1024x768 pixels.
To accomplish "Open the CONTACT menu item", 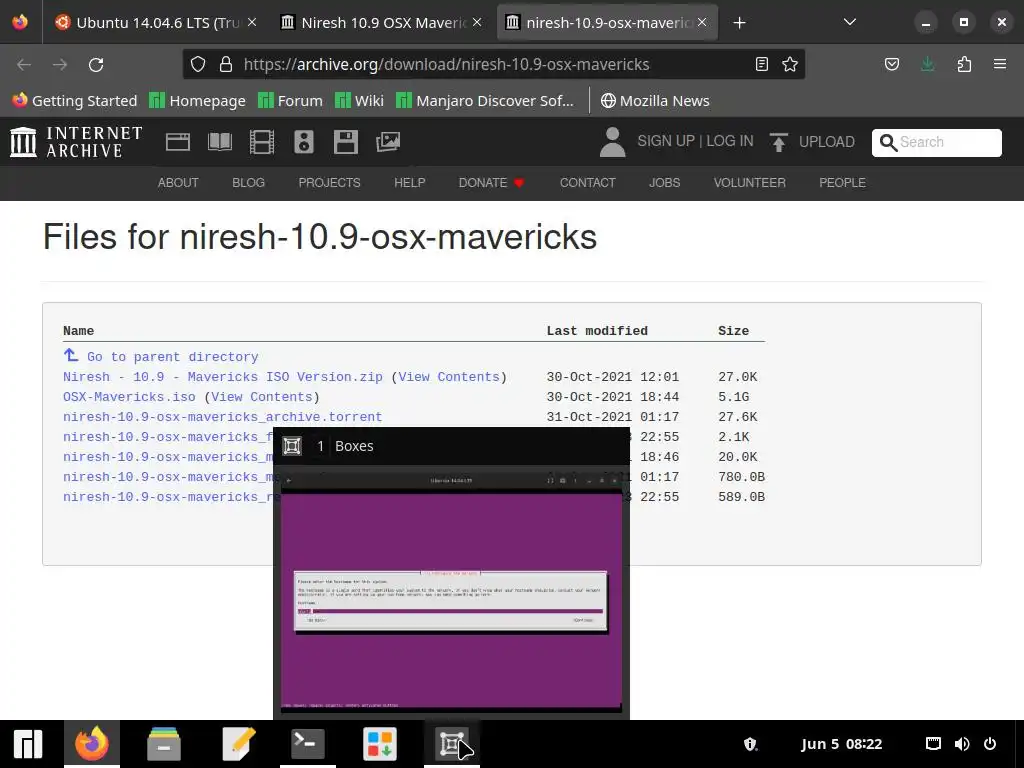I will tap(587, 183).
